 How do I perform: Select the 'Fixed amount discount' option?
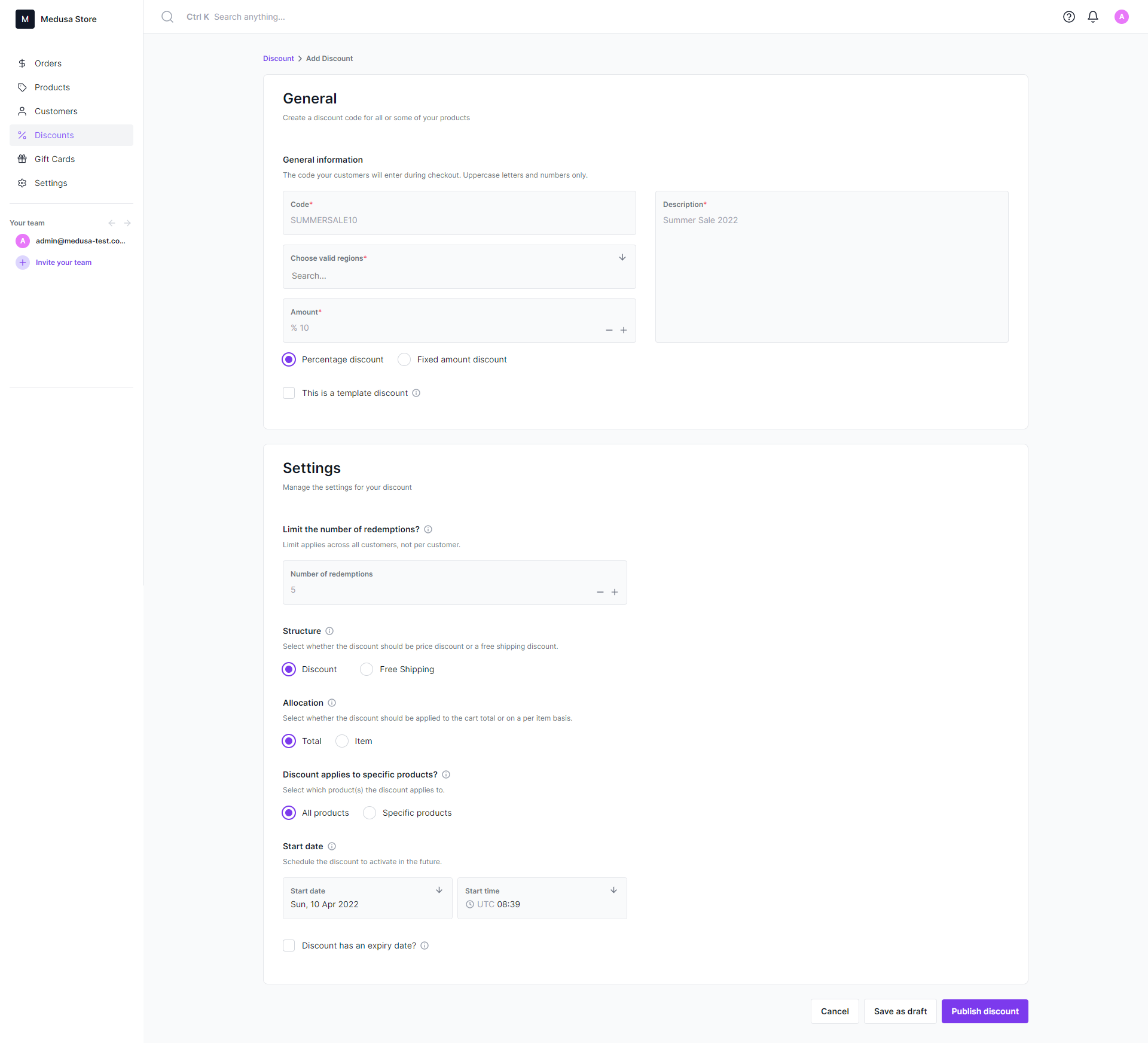(404, 359)
